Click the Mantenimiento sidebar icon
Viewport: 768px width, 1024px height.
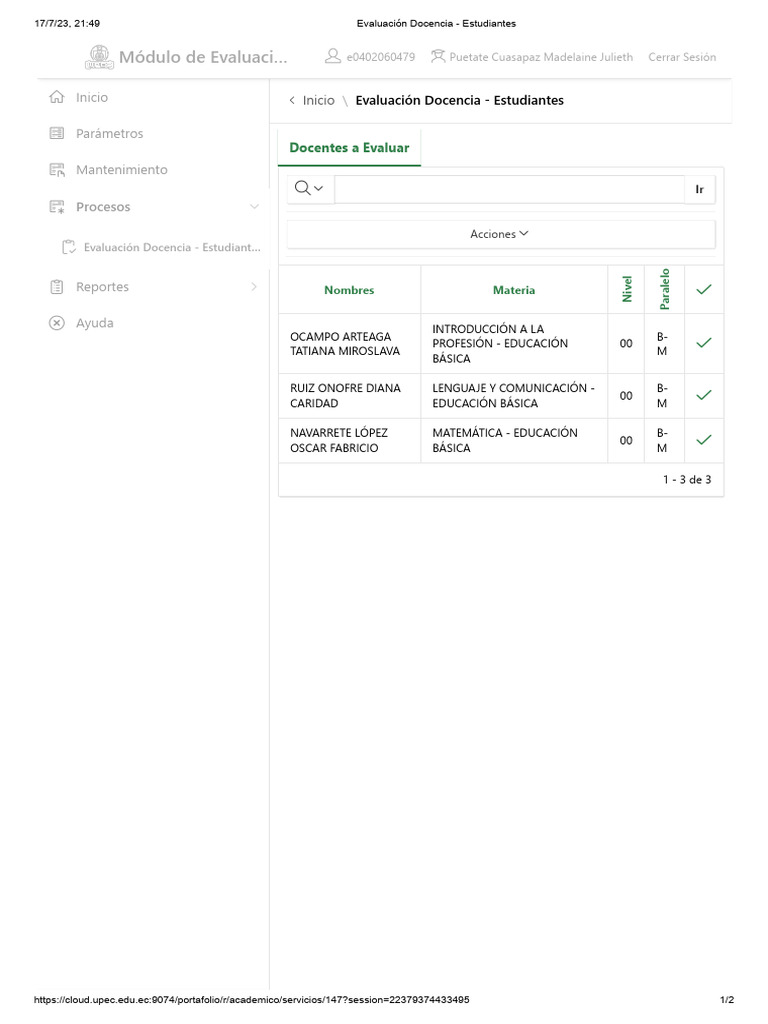tap(57, 170)
